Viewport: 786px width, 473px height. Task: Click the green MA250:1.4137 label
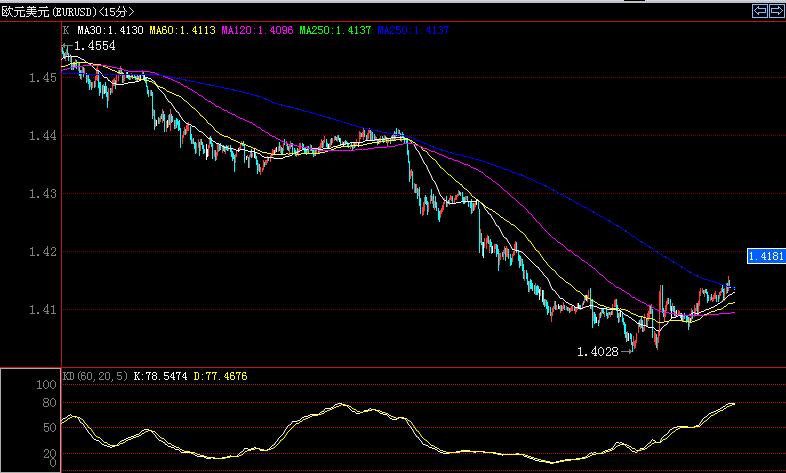point(335,30)
